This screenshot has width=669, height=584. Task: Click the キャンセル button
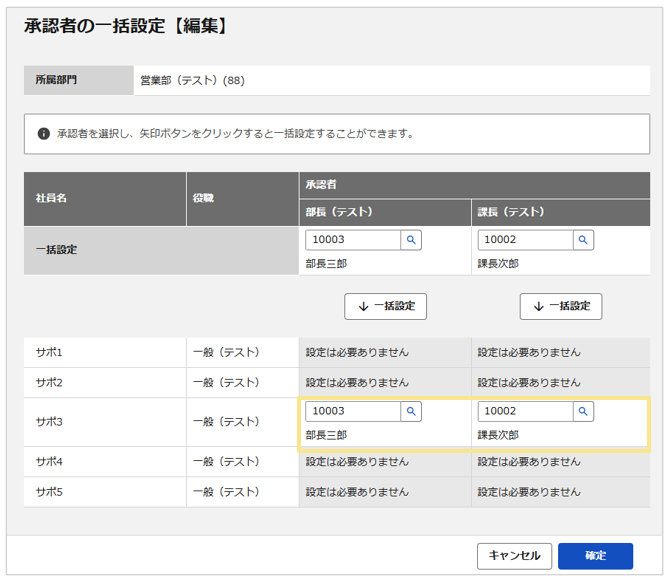(x=514, y=556)
